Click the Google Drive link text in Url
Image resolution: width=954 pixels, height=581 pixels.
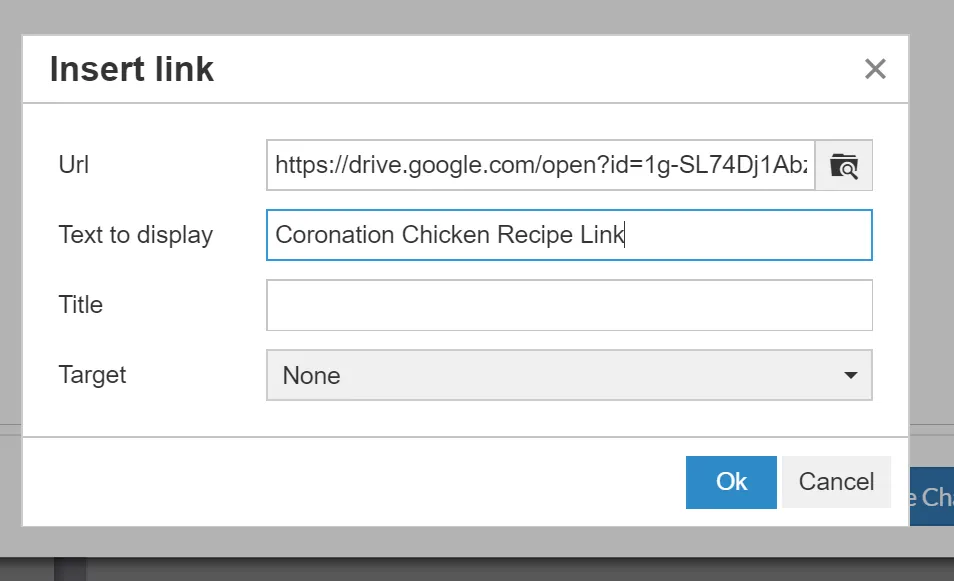[x=540, y=165]
